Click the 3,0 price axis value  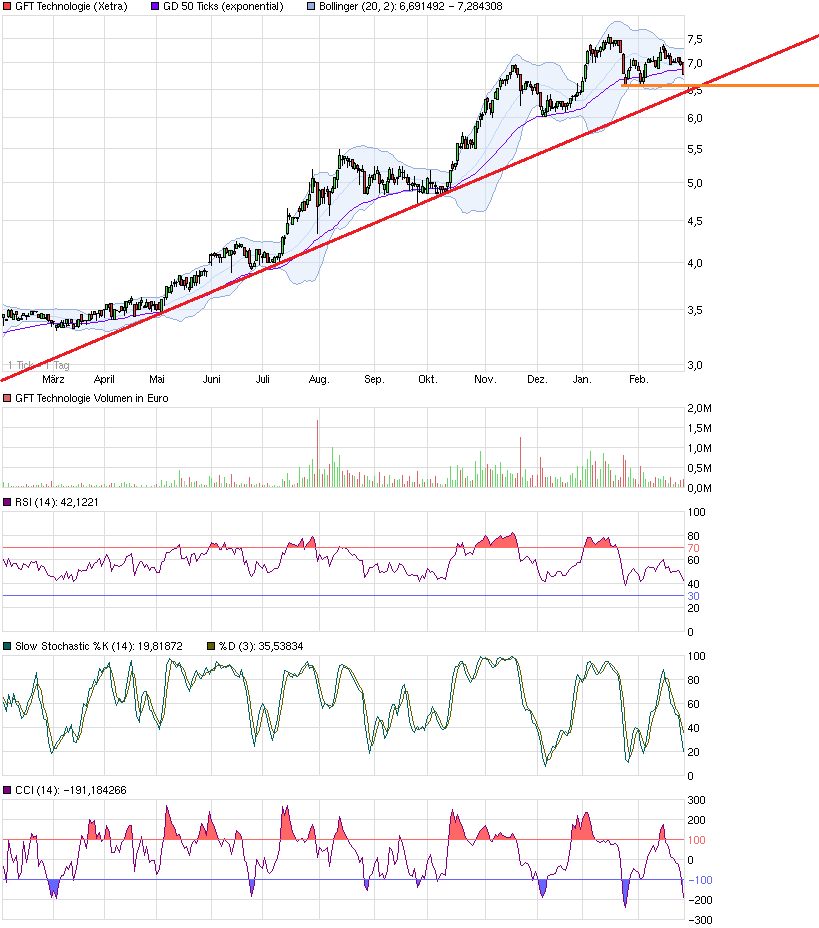tap(695, 365)
